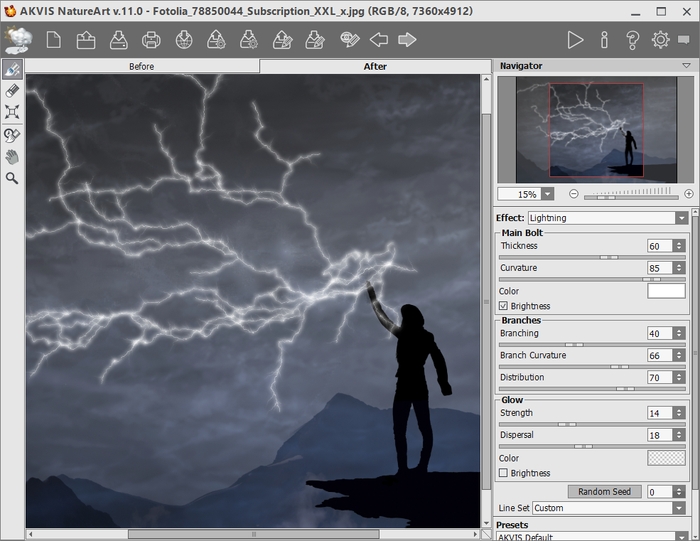This screenshot has width=700, height=541.
Task: Click the Thickness slider
Action: point(592,258)
